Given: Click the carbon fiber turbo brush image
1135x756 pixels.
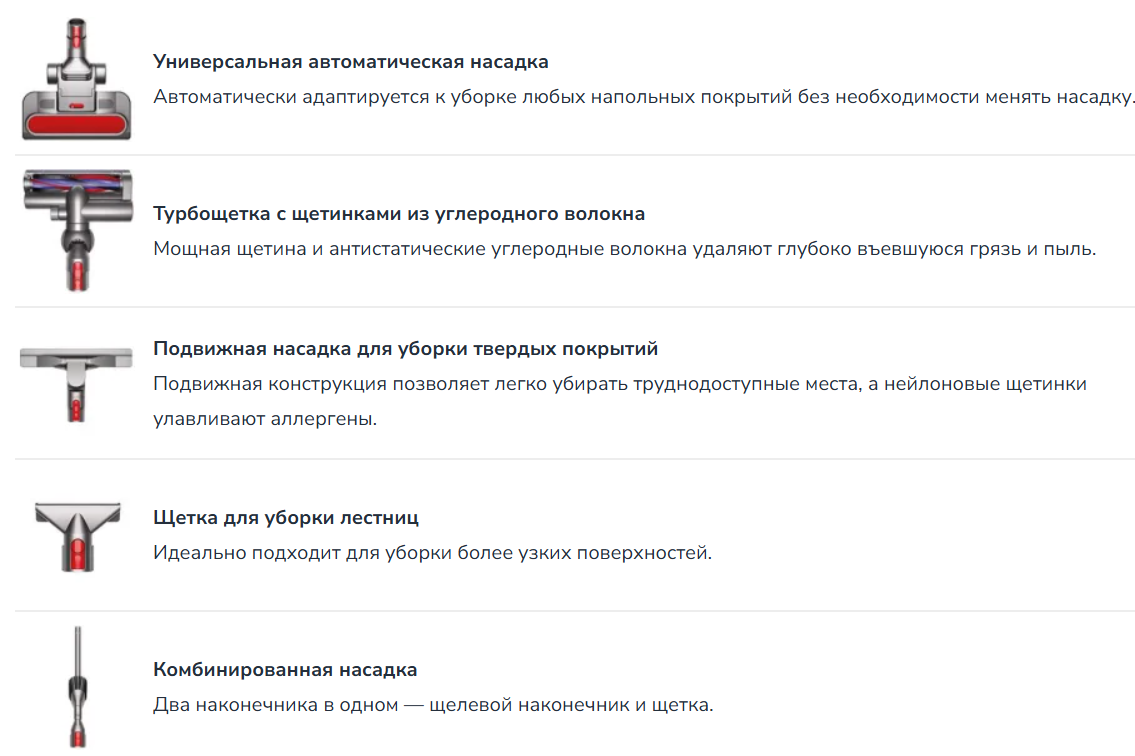Looking at the screenshot, I should click(77, 230).
